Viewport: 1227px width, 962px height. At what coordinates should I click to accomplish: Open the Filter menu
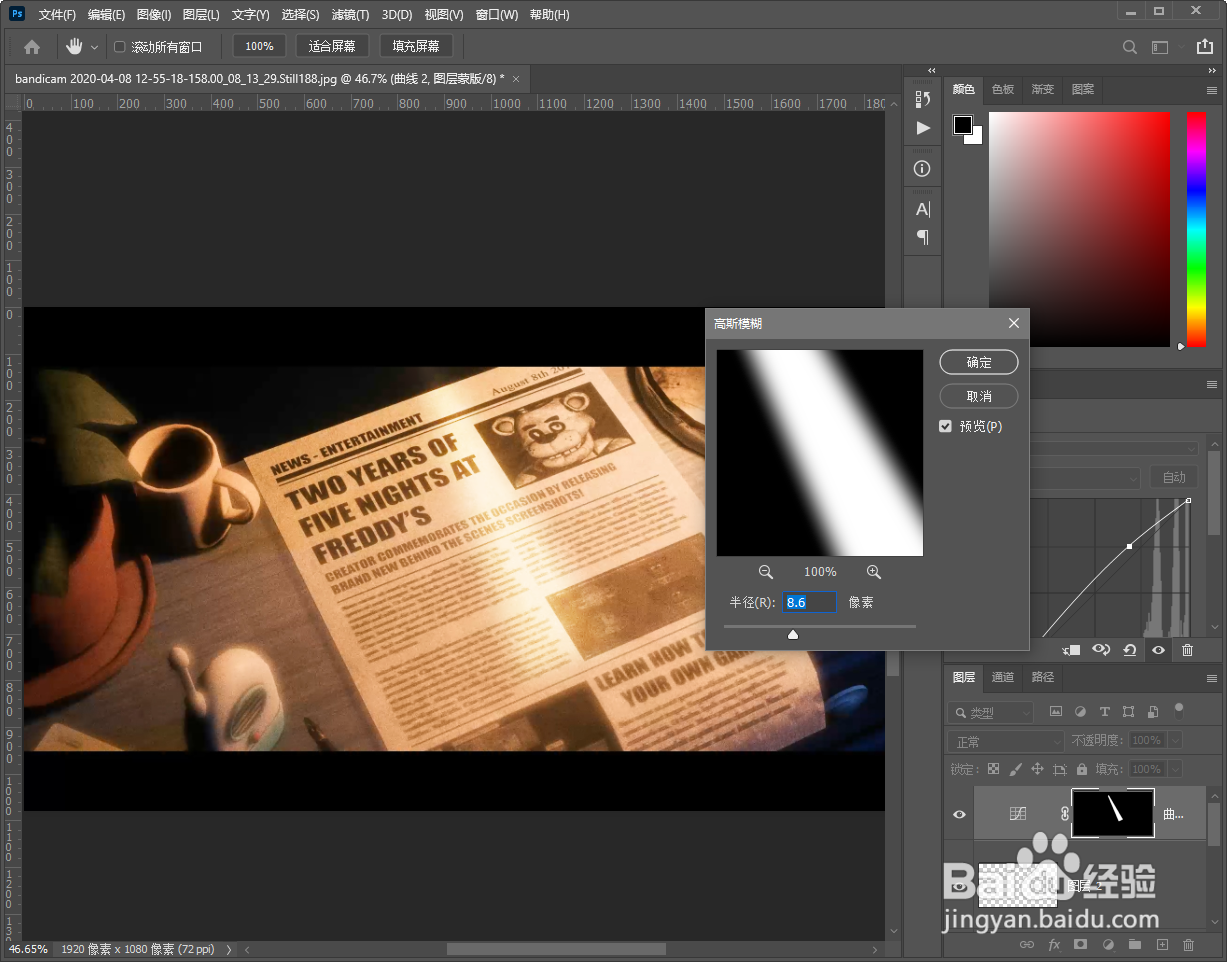[350, 15]
